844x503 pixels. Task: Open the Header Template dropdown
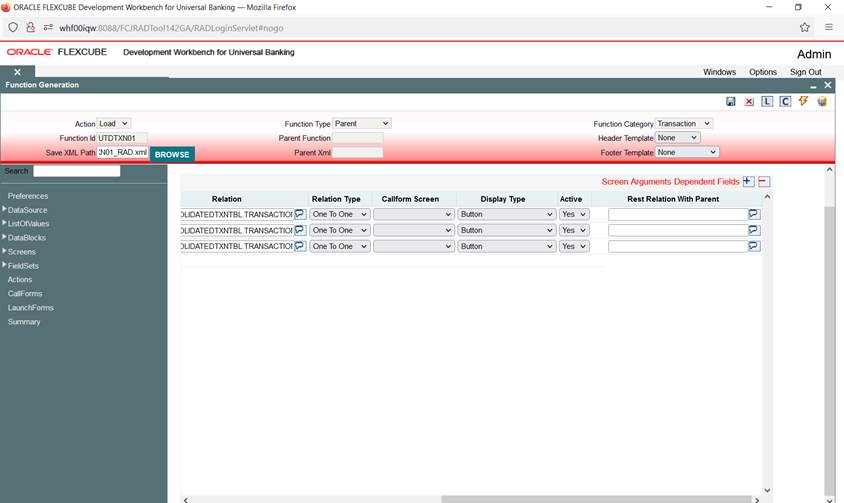678,138
